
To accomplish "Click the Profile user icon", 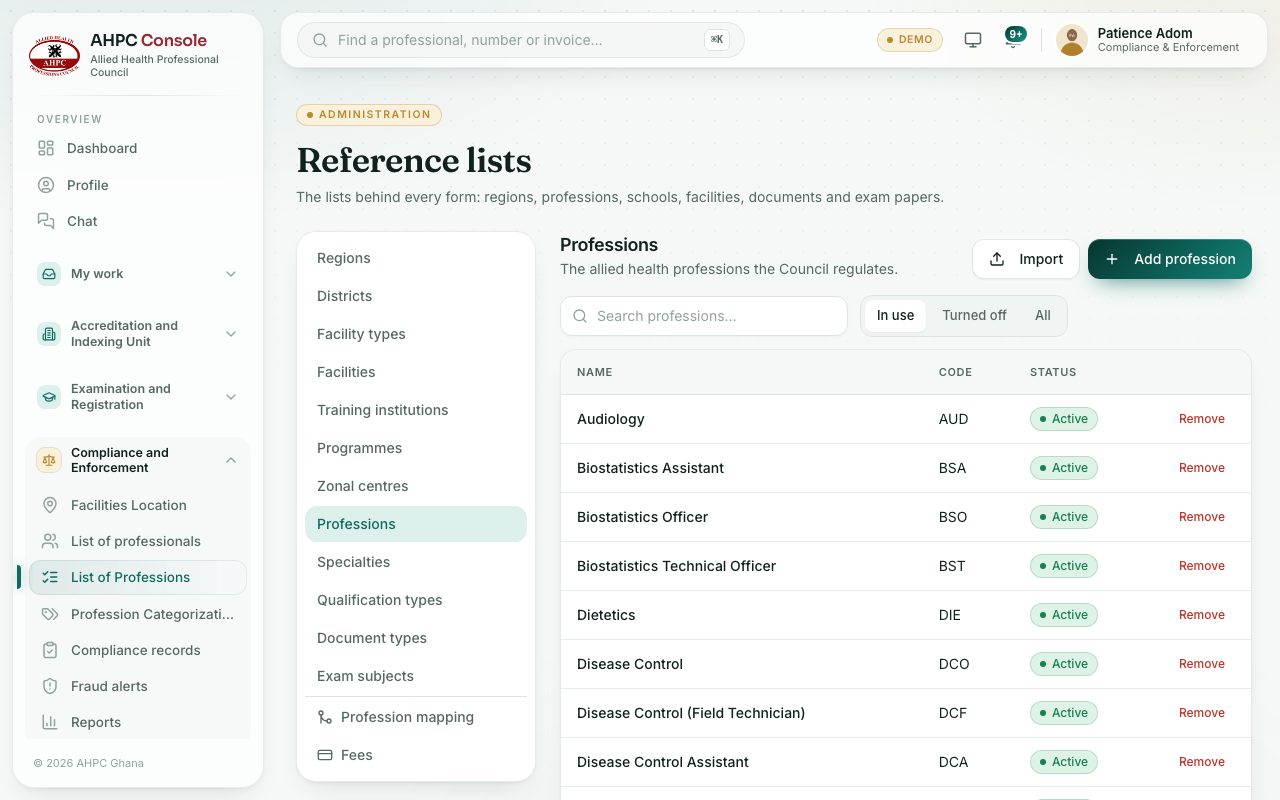I will coord(46,185).
